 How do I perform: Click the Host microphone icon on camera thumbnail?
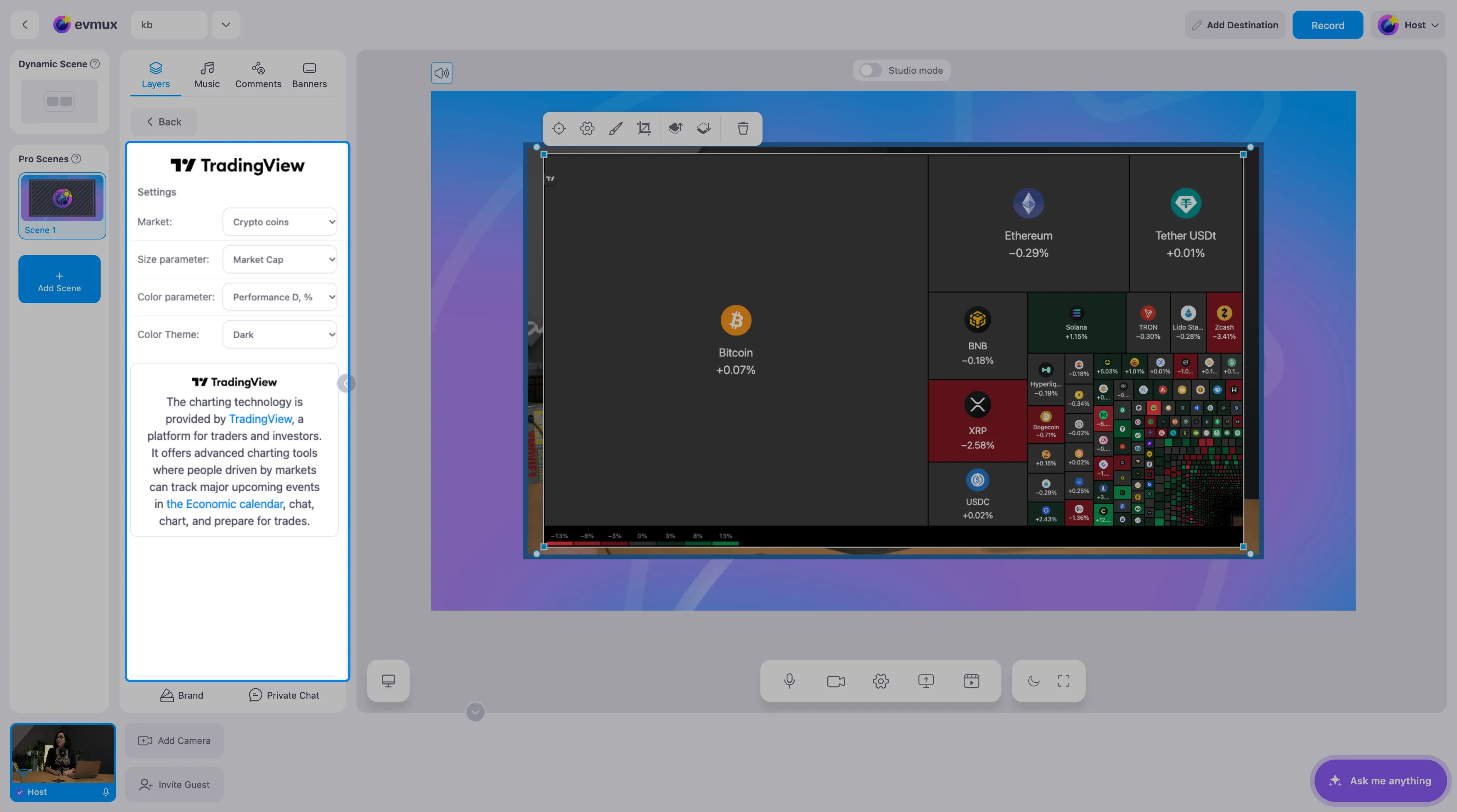pyautogui.click(x=106, y=792)
